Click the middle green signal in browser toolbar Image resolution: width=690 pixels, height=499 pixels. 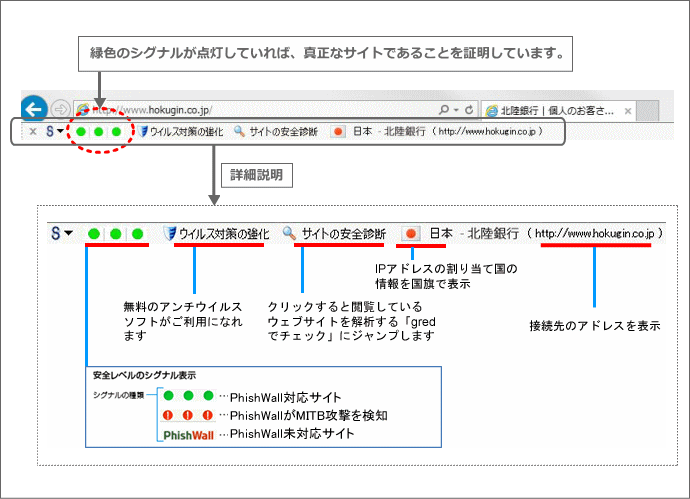tap(99, 132)
